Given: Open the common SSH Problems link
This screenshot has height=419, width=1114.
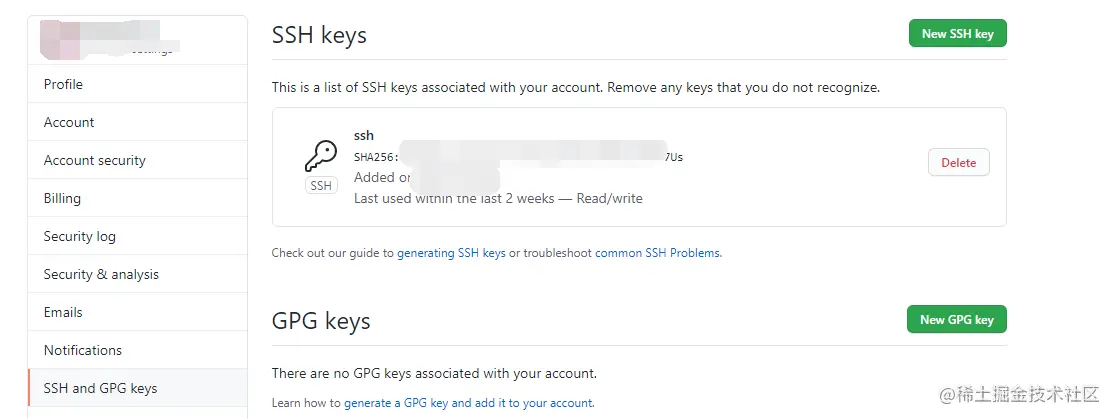Looking at the screenshot, I should coord(657,253).
